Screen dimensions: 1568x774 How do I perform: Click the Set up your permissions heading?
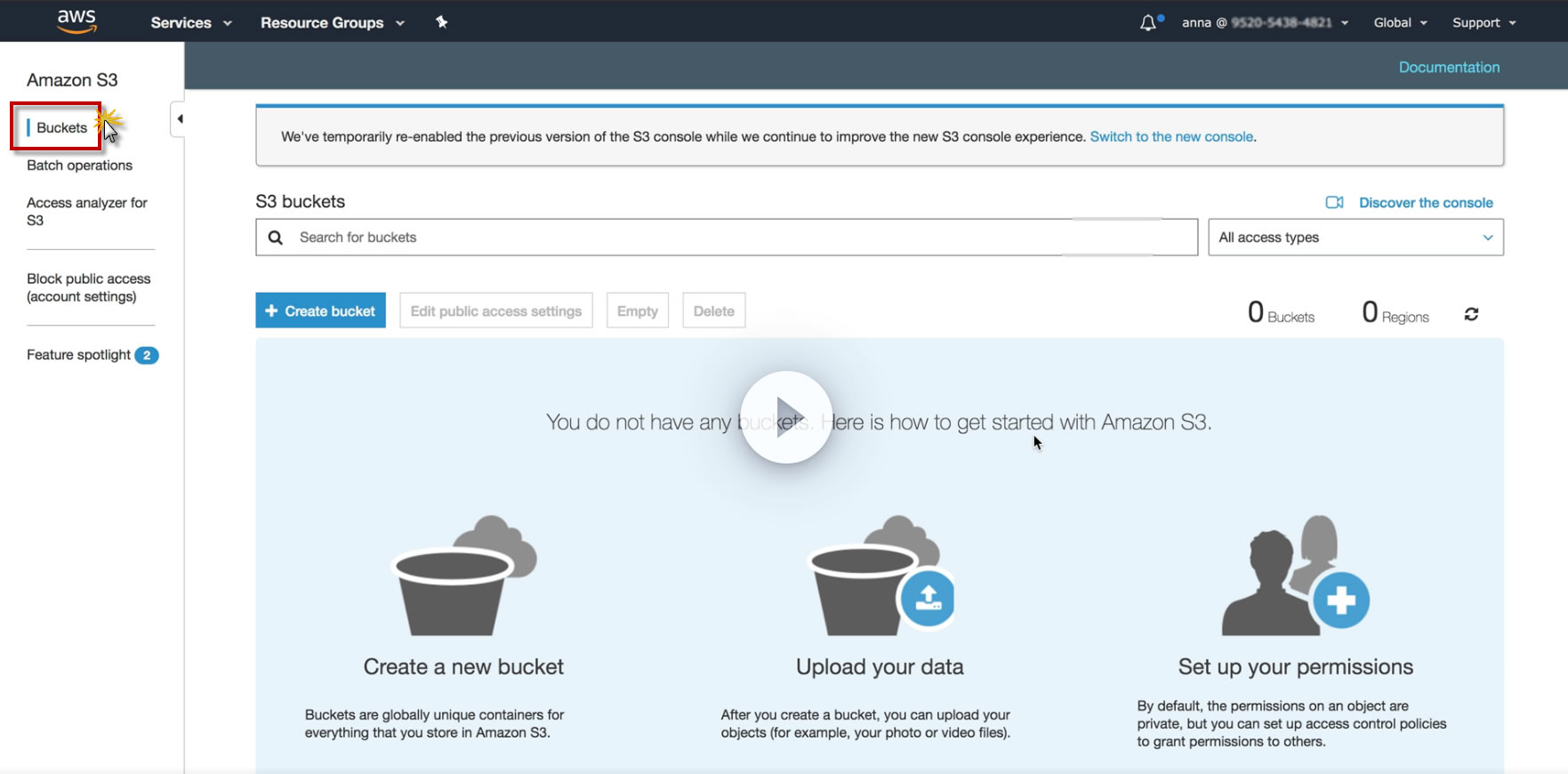(x=1296, y=667)
